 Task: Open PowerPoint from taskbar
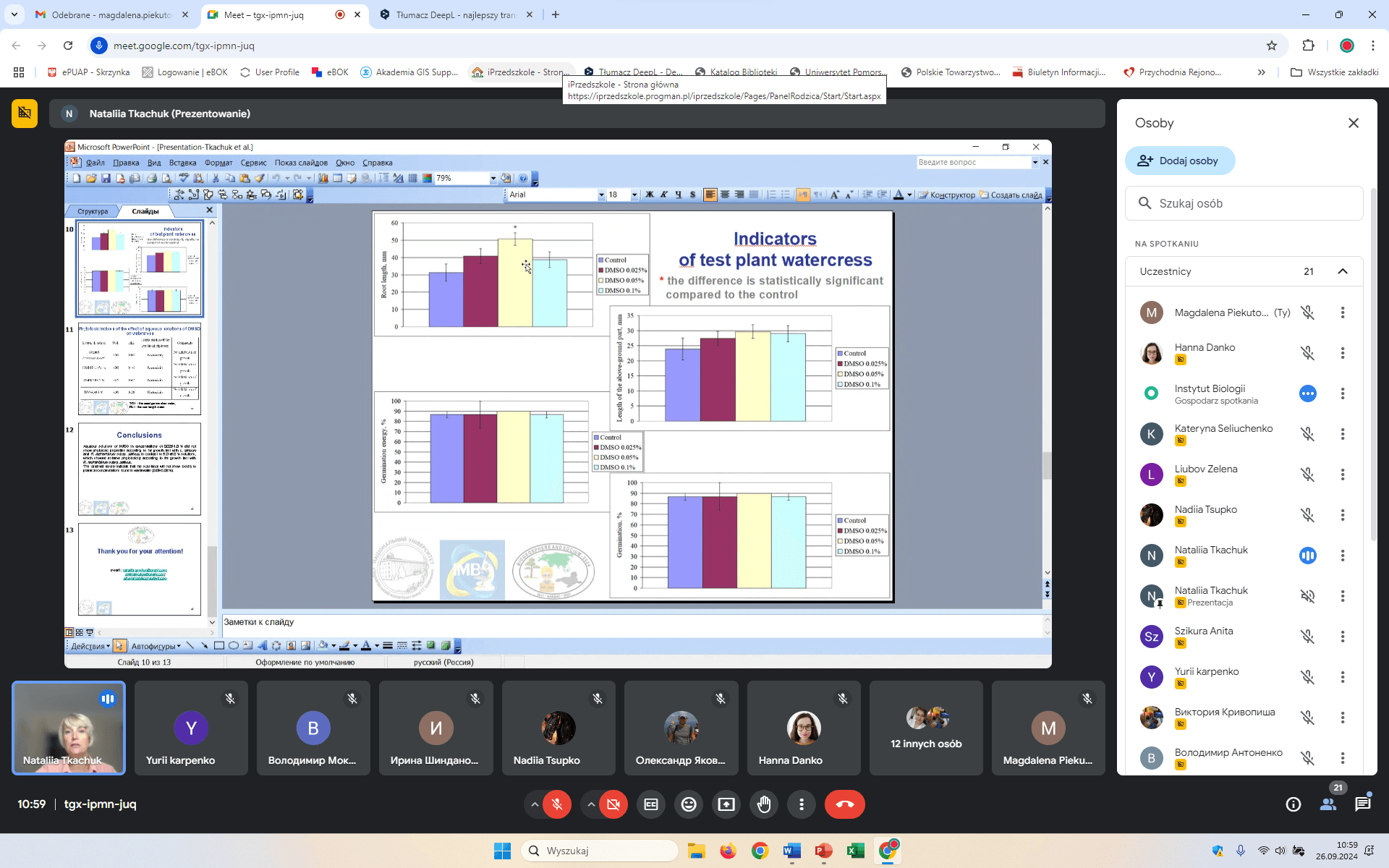coord(823,851)
